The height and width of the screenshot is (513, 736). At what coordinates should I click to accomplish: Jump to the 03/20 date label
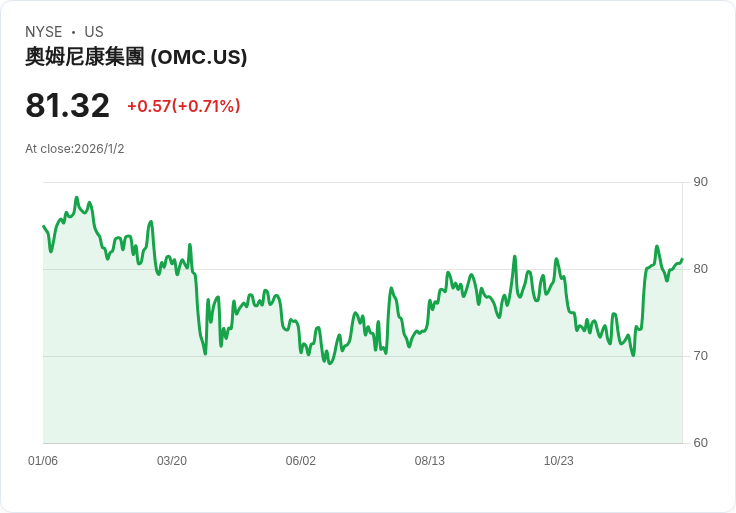[x=172, y=461]
